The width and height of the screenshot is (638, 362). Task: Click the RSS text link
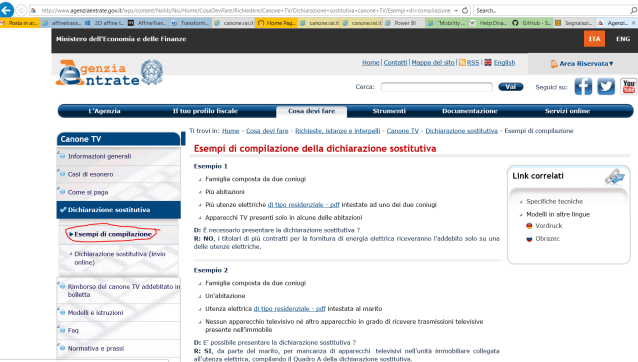[x=473, y=63]
